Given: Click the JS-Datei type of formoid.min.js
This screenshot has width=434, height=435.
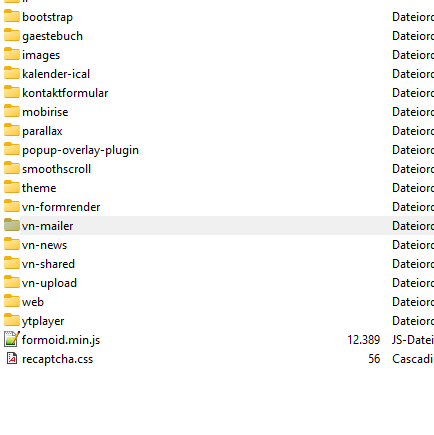Looking at the screenshot, I should pyautogui.click(x=413, y=340).
